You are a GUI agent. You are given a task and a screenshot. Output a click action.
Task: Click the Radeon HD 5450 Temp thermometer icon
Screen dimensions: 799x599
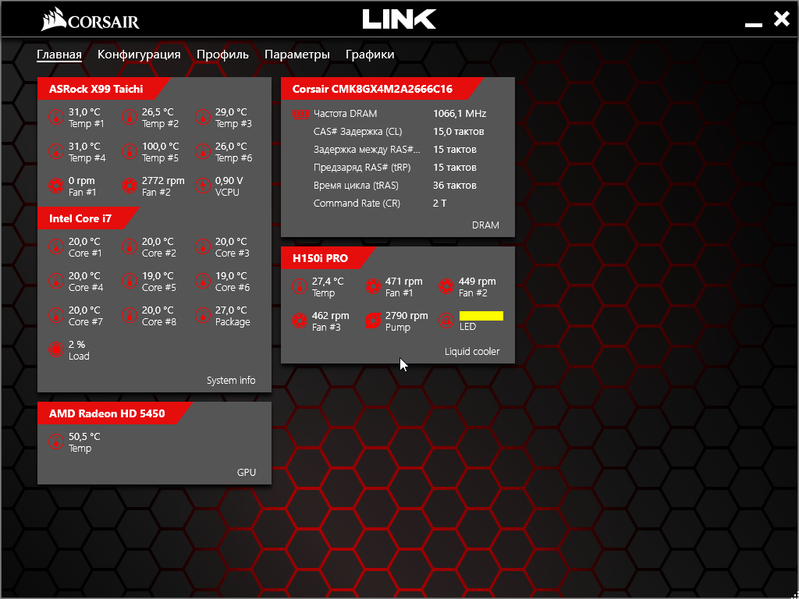point(56,442)
